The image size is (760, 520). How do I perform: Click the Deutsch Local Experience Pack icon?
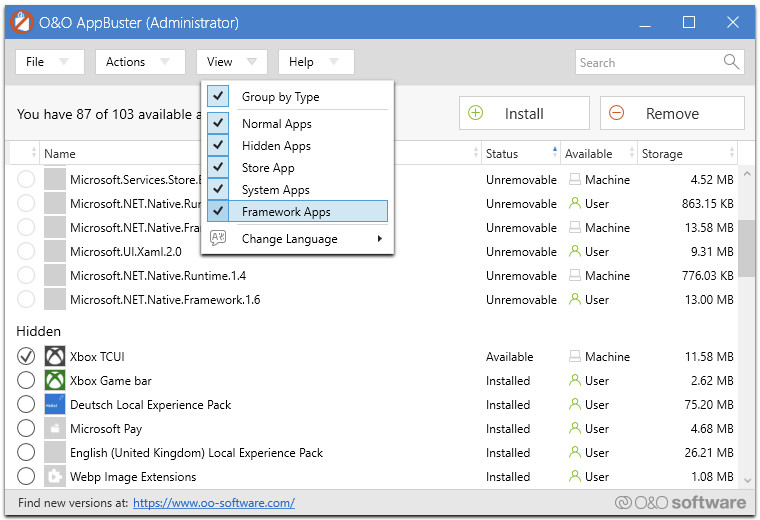(x=55, y=405)
